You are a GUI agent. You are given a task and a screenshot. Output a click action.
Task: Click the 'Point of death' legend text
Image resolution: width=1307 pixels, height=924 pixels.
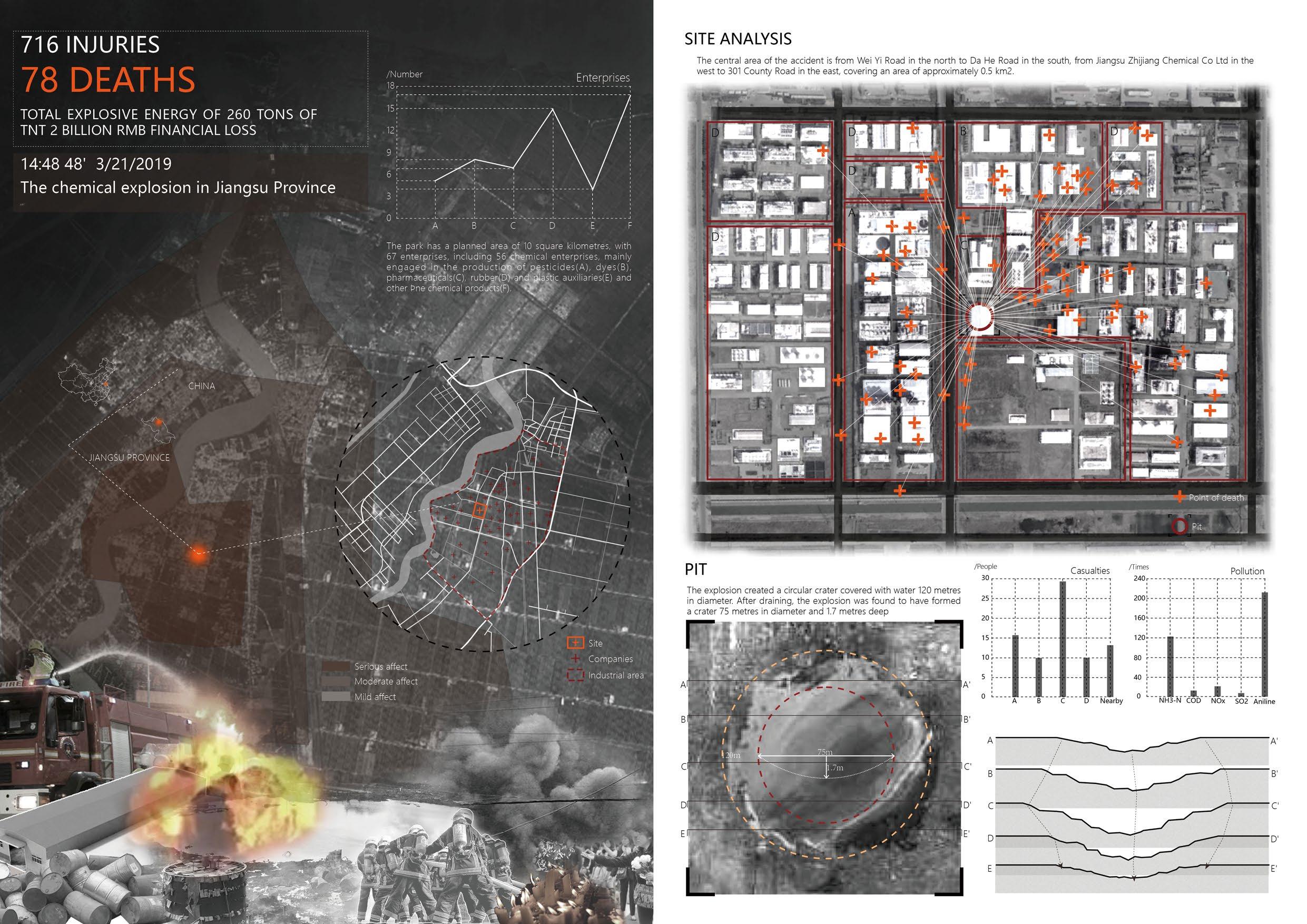(x=1216, y=498)
